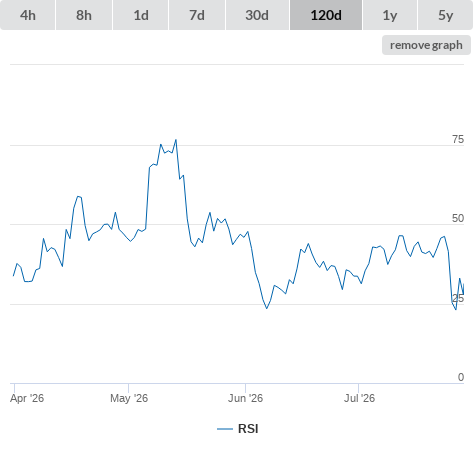Image resolution: width=474 pixels, height=455 pixels.
Task: Switch chart to 30d range
Action: 257,15
